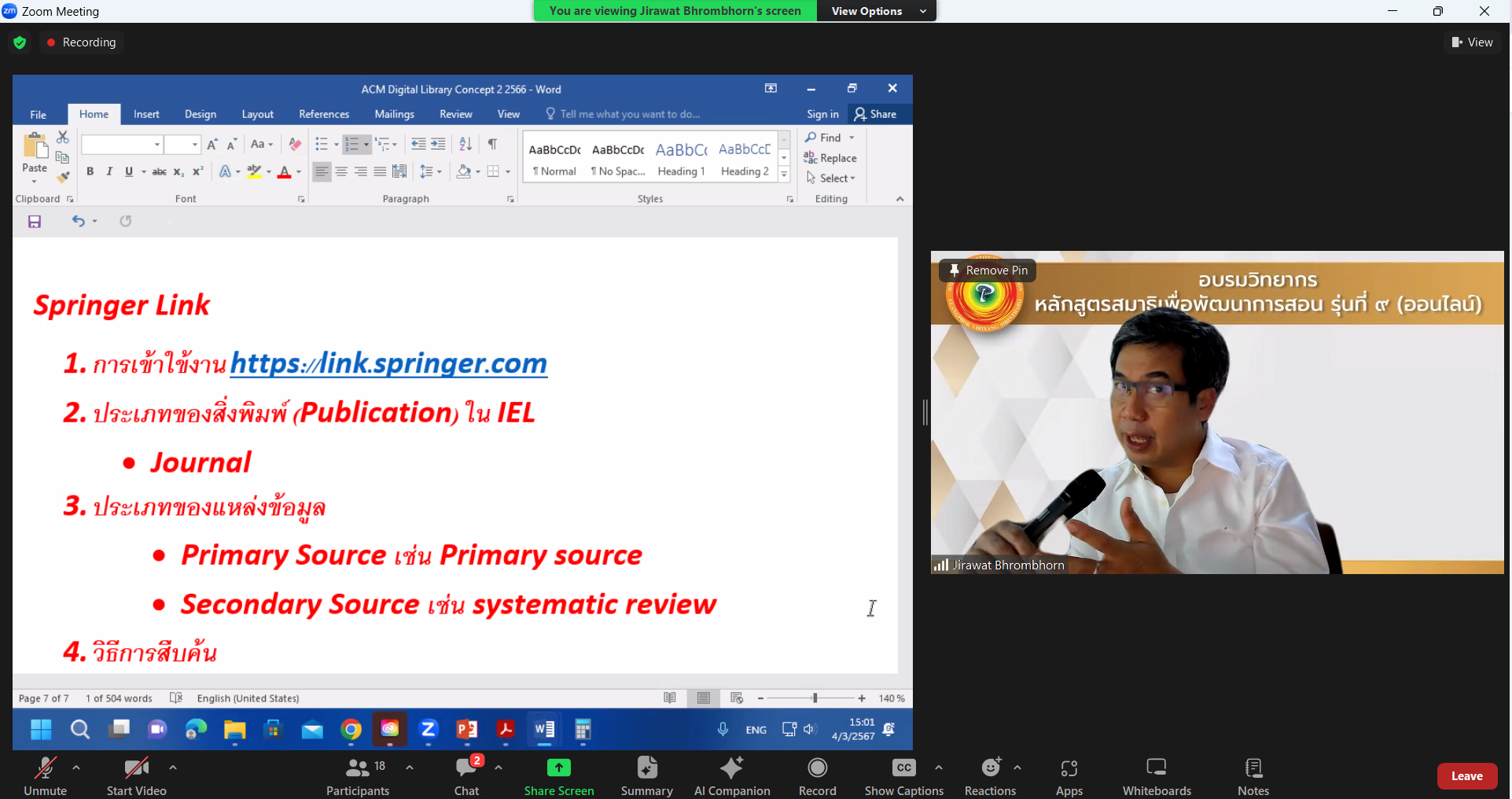Open the Notes icon
Image resolution: width=1512 pixels, height=799 pixels.
1253,768
